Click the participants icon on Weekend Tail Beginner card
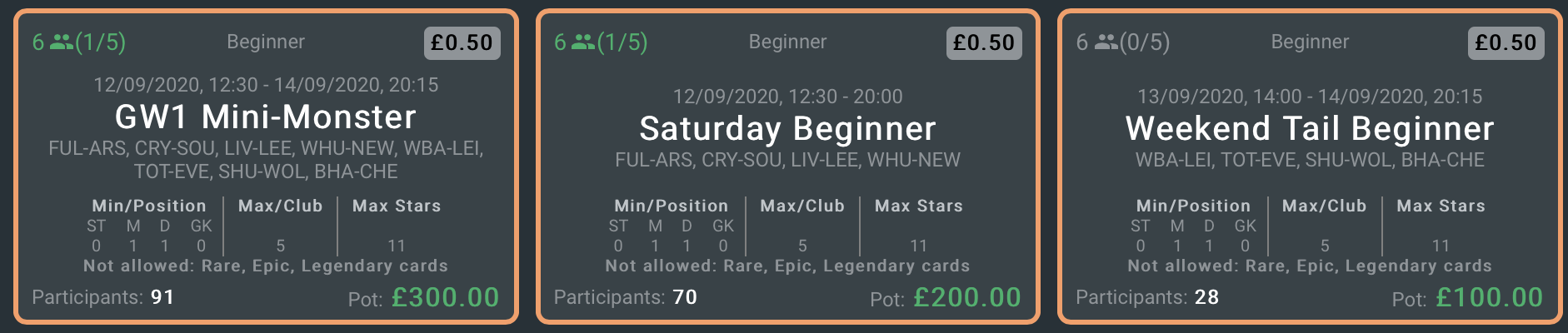 1106,42
